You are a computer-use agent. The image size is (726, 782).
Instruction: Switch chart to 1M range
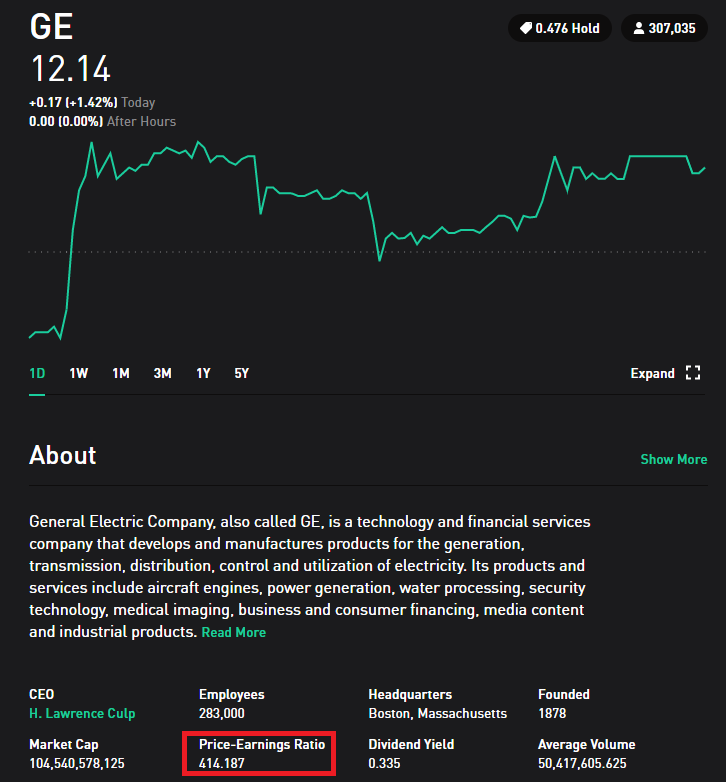coord(121,373)
